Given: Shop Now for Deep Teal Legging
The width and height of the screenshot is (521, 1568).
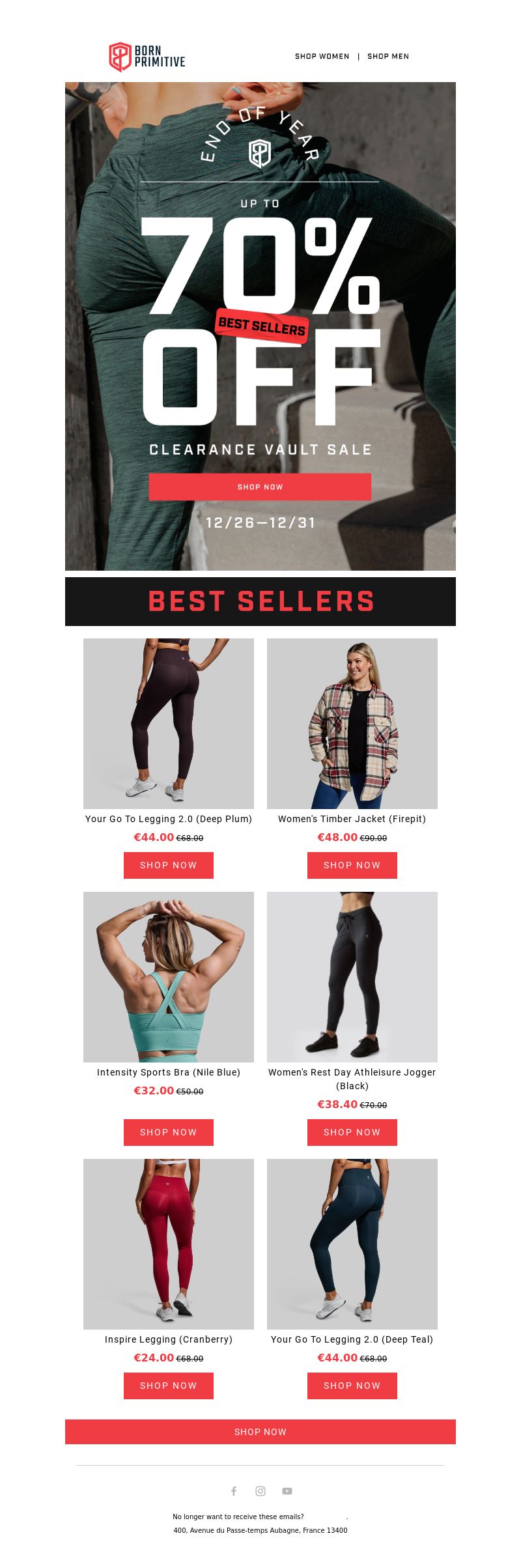Looking at the screenshot, I should [352, 1386].
